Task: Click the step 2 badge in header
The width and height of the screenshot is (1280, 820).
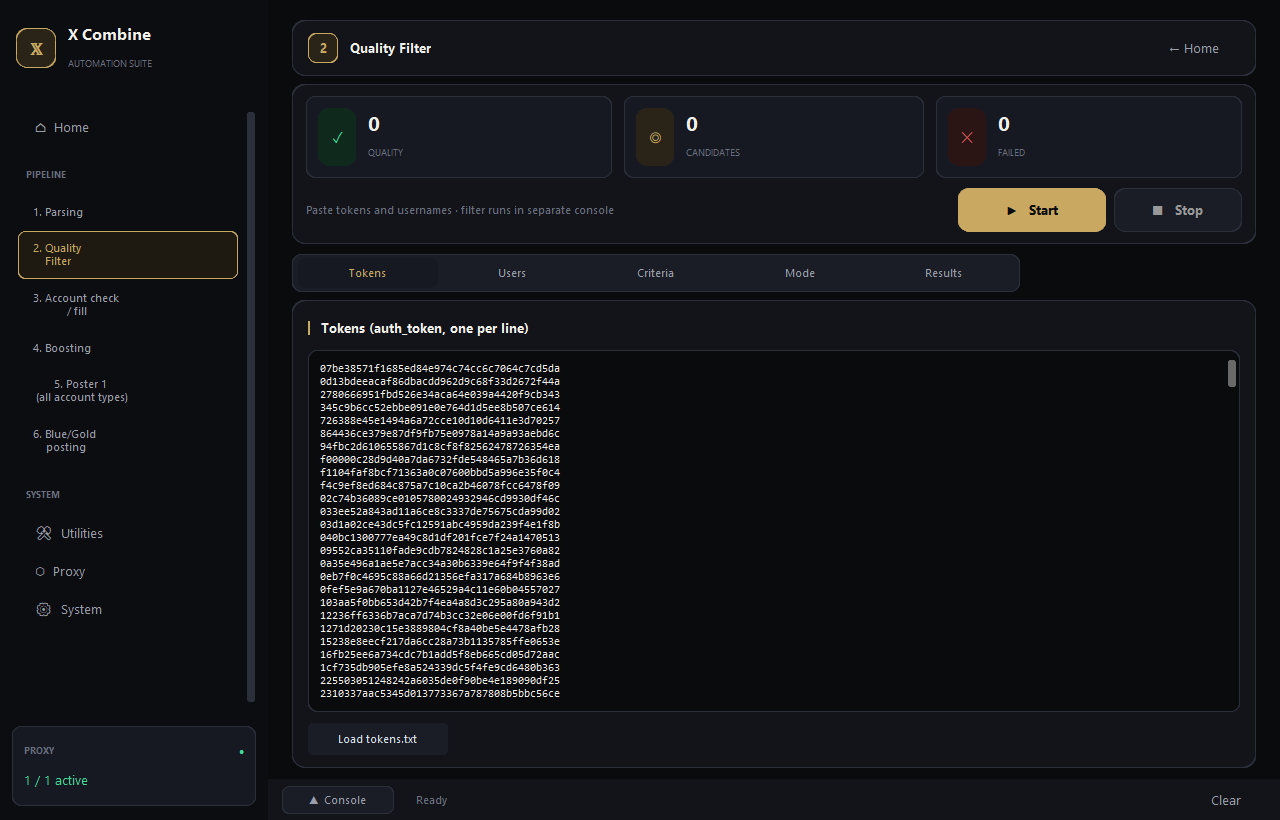Action: pos(322,48)
